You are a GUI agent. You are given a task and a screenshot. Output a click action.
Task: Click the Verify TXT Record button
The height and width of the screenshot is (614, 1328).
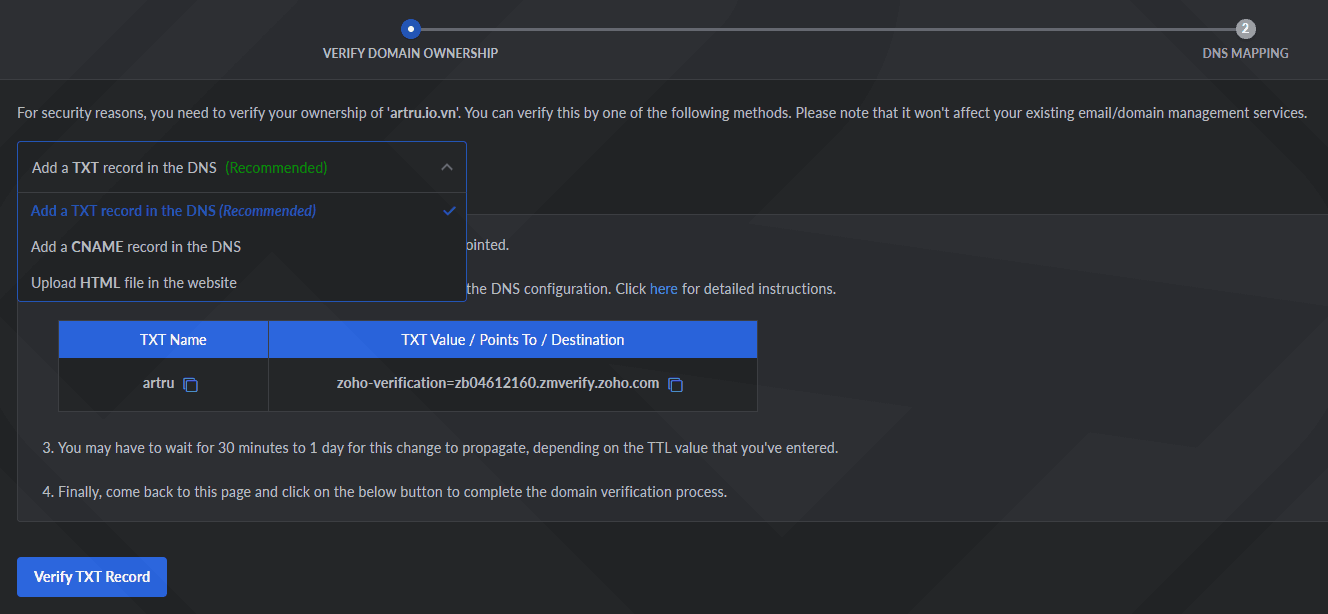pos(92,577)
